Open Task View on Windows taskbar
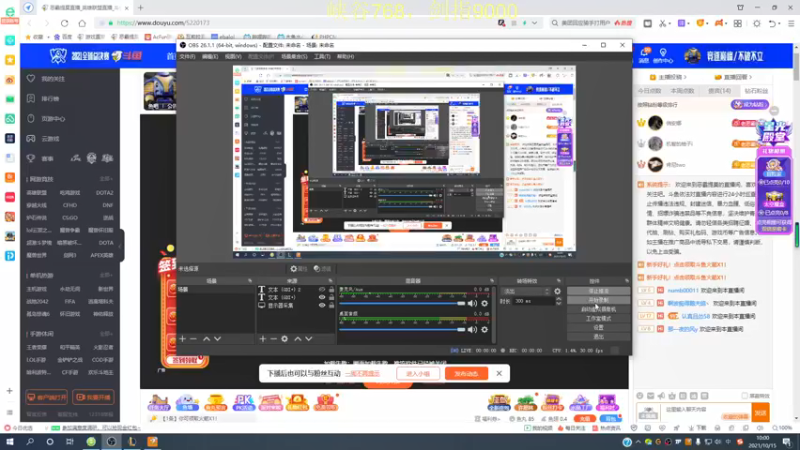This screenshot has height=450, width=800. coord(70,442)
